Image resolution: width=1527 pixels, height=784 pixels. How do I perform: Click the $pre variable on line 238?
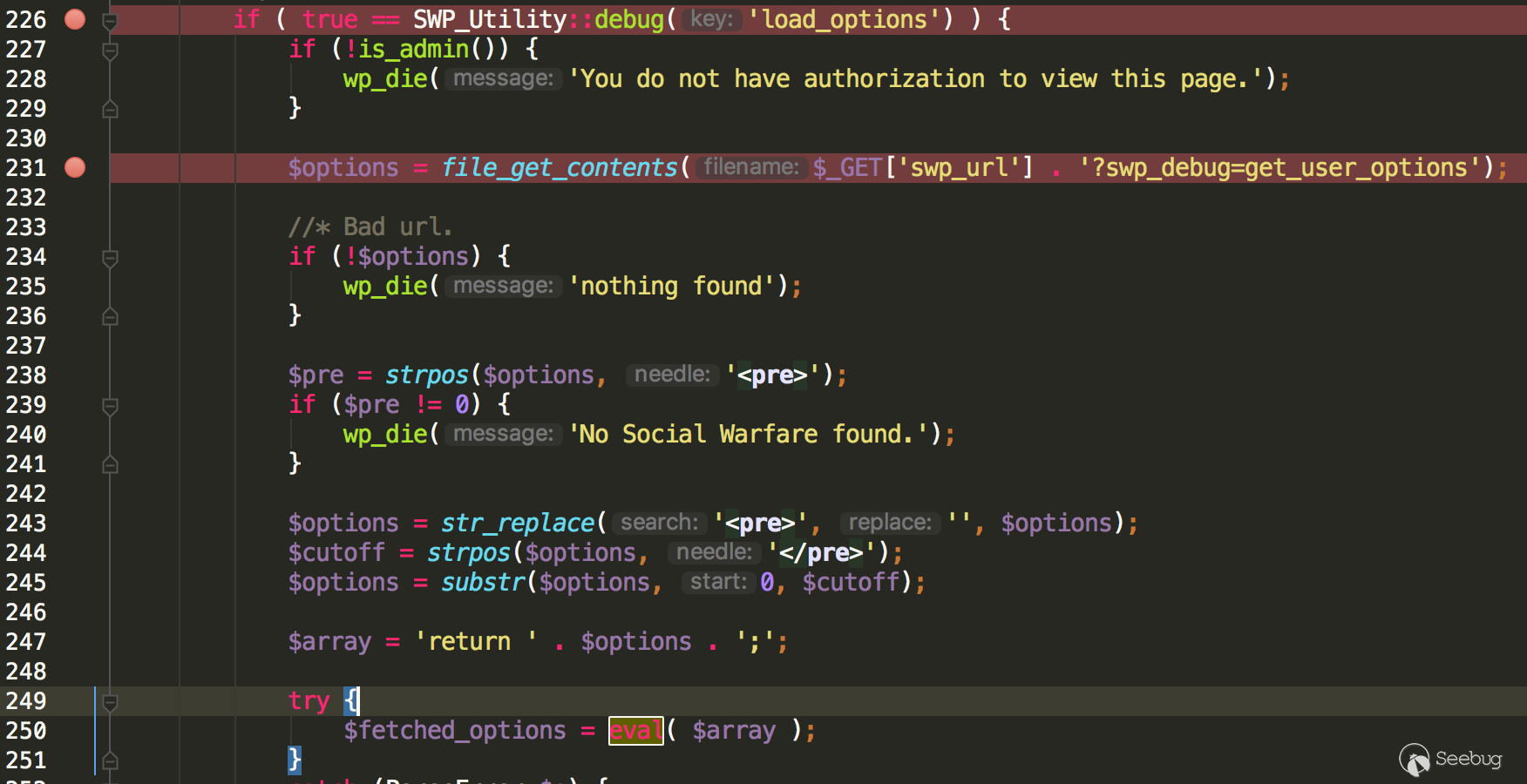(316, 375)
